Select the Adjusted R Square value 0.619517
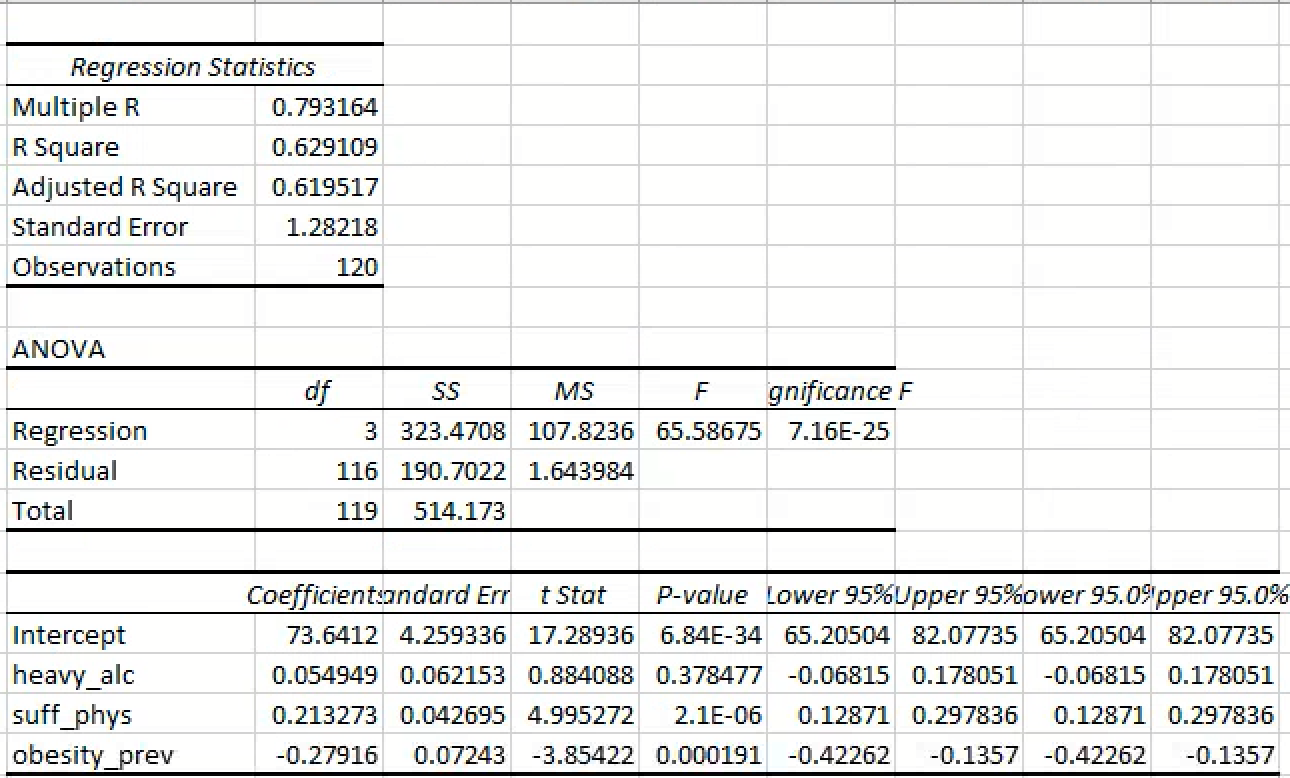 [x=325, y=187]
